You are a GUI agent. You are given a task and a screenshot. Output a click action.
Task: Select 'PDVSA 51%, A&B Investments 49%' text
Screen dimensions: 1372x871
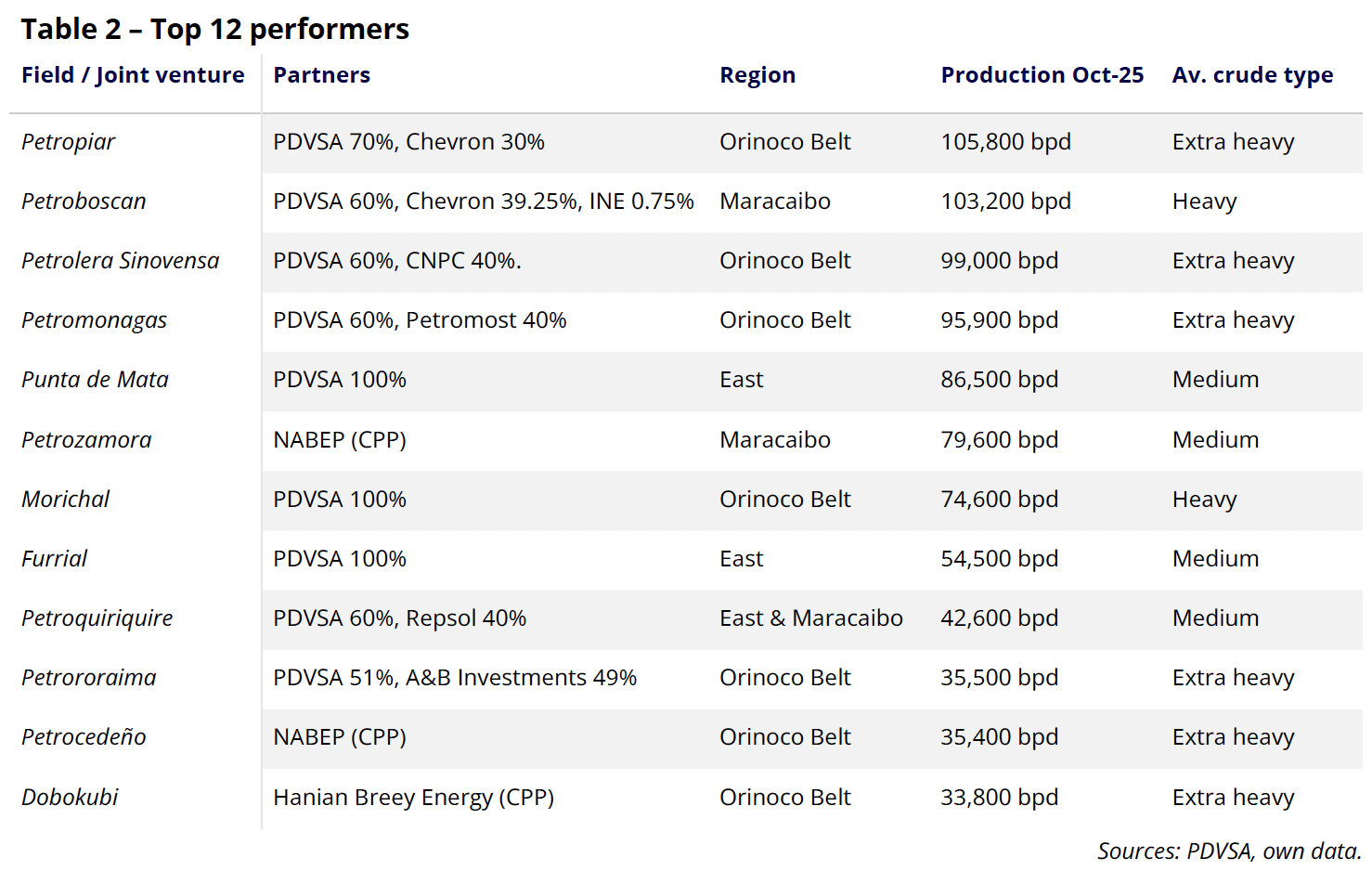(454, 678)
